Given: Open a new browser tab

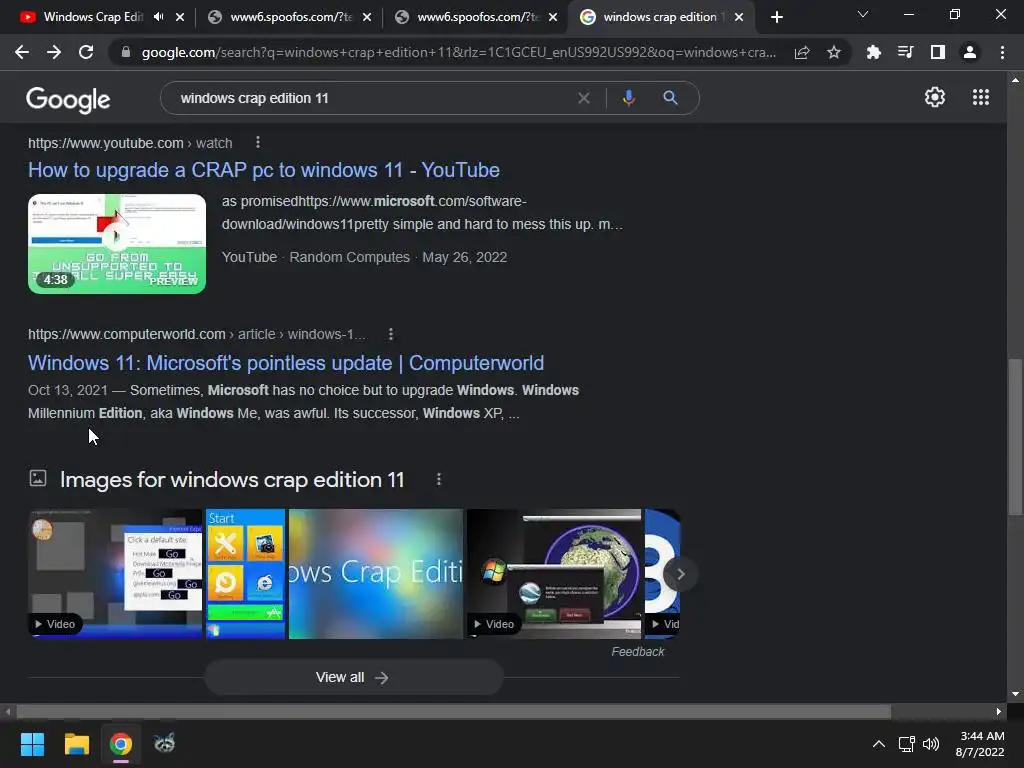Looking at the screenshot, I should [x=776, y=17].
